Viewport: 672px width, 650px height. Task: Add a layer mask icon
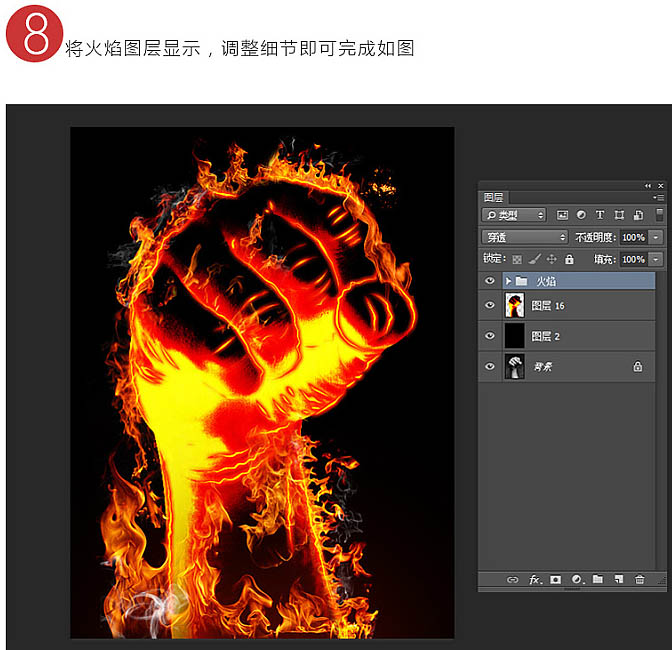pos(556,580)
